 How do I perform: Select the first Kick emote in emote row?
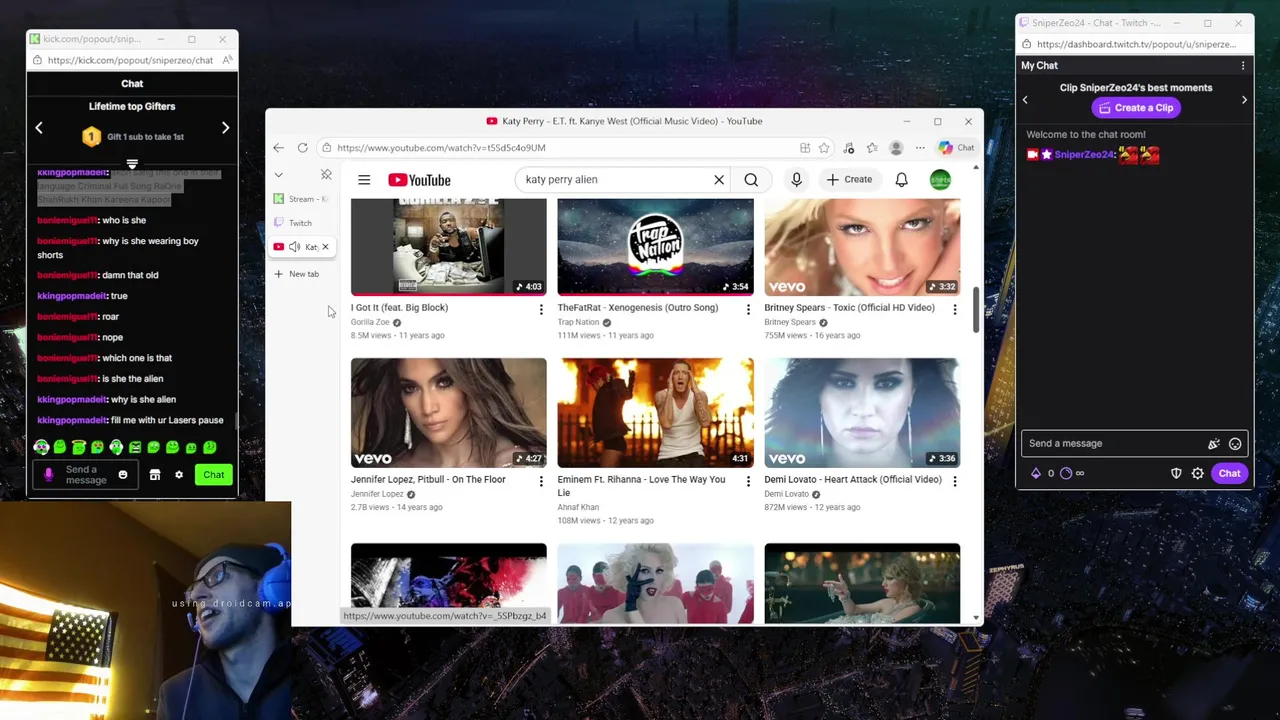(x=41, y=447)
